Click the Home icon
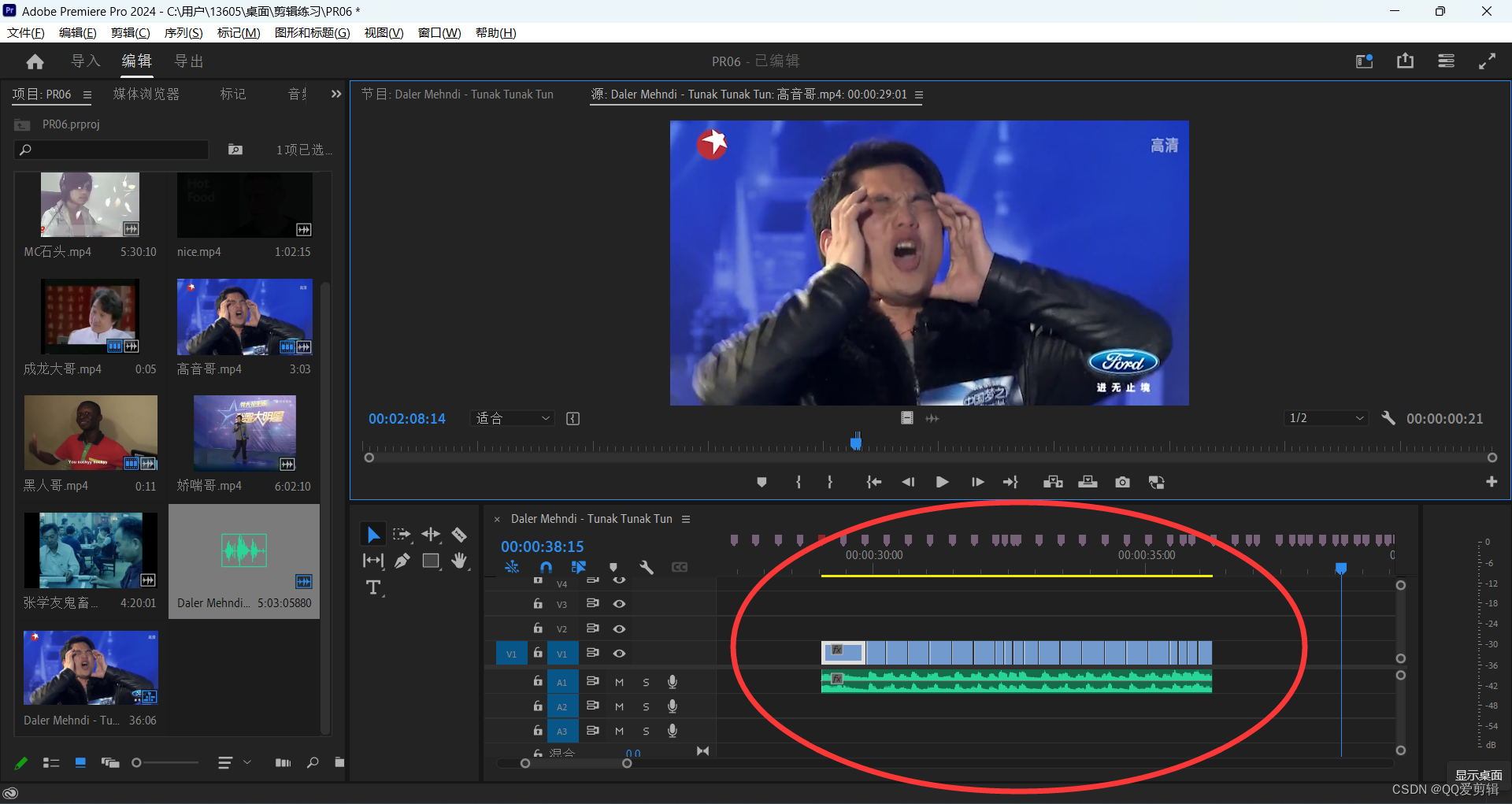The image size is (1512, 804). [35, 61]
